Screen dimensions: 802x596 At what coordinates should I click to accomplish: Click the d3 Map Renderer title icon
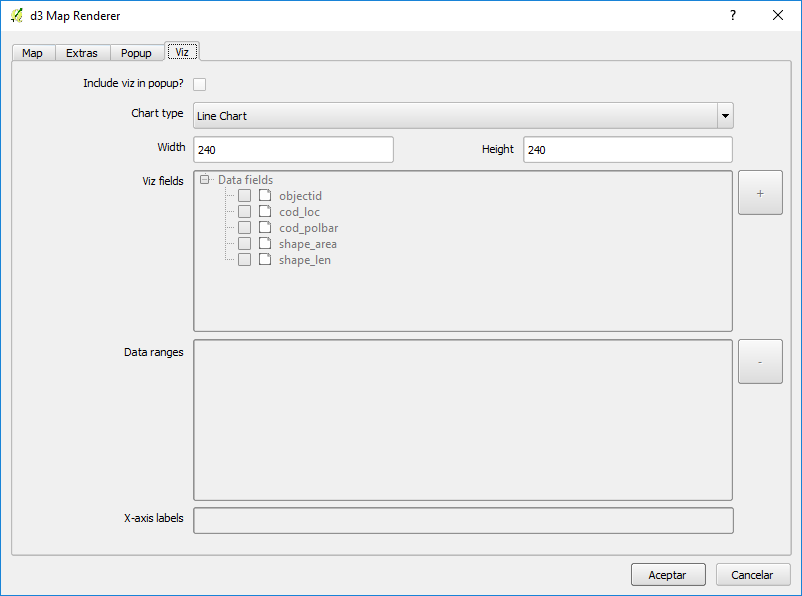point(16,15)
